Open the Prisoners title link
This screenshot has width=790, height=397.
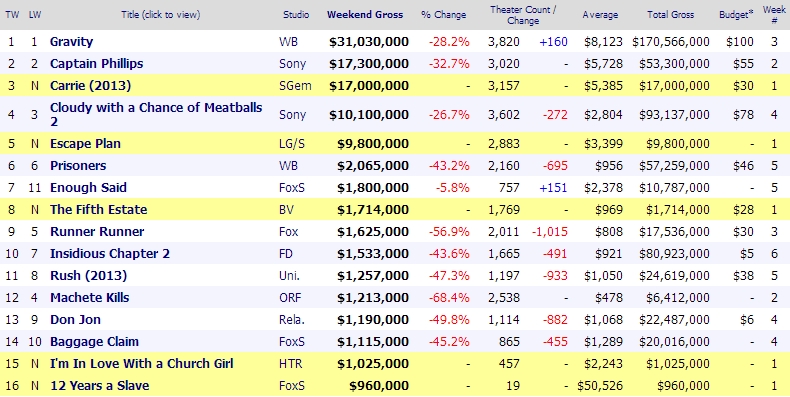pyautogui.click(x=78, y=166)
